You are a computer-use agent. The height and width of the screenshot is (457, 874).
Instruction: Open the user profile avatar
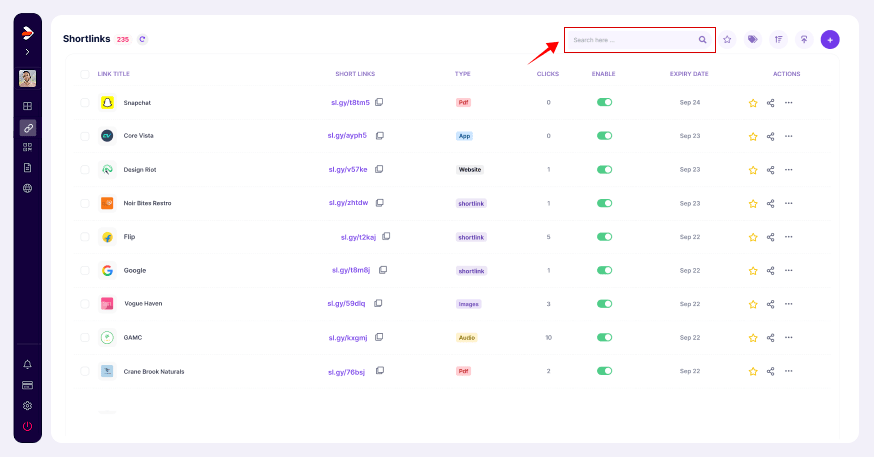pyautogui.click(x=27, y=78)
